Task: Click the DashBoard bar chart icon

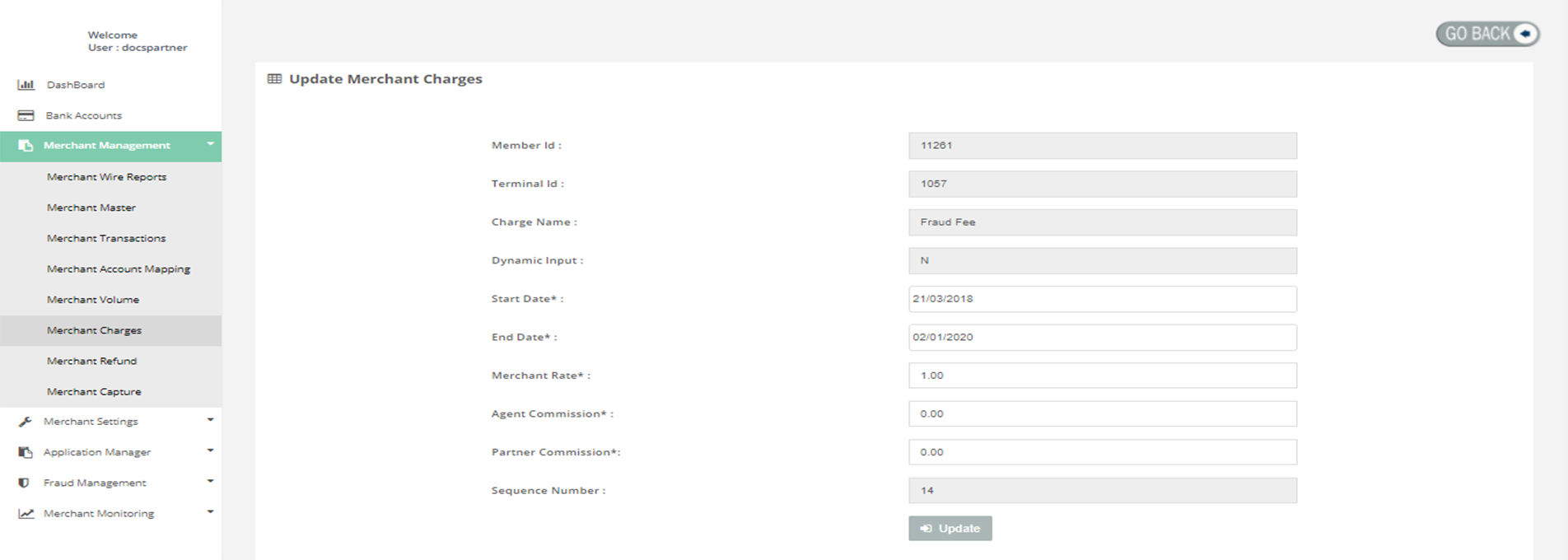Action: pyautogui.click(x=26, y=85)
